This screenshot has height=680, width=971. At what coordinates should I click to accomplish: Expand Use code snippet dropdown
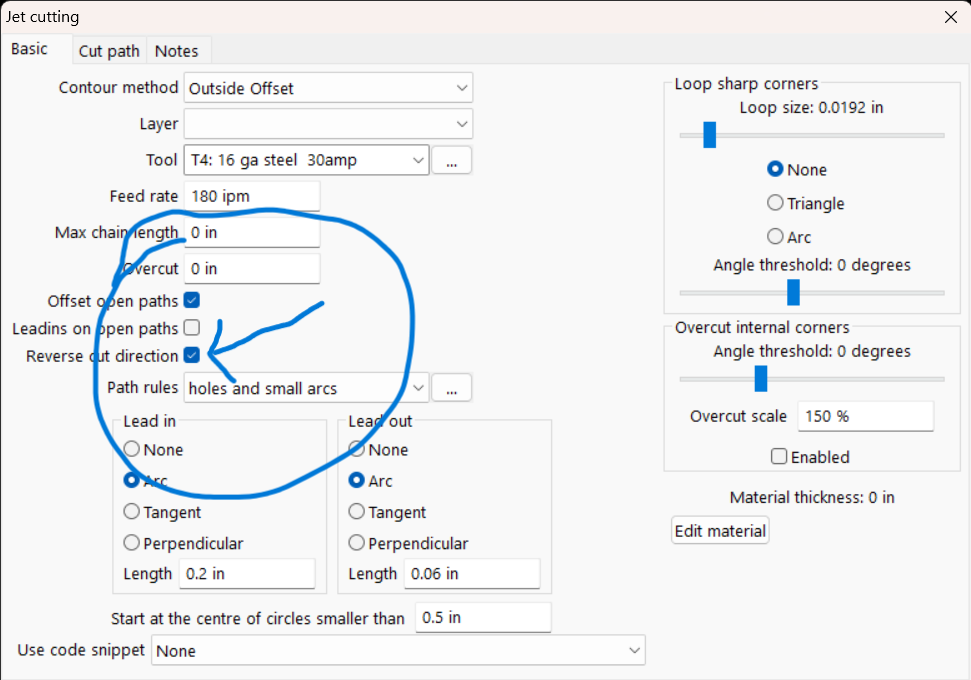coord(398,650)
